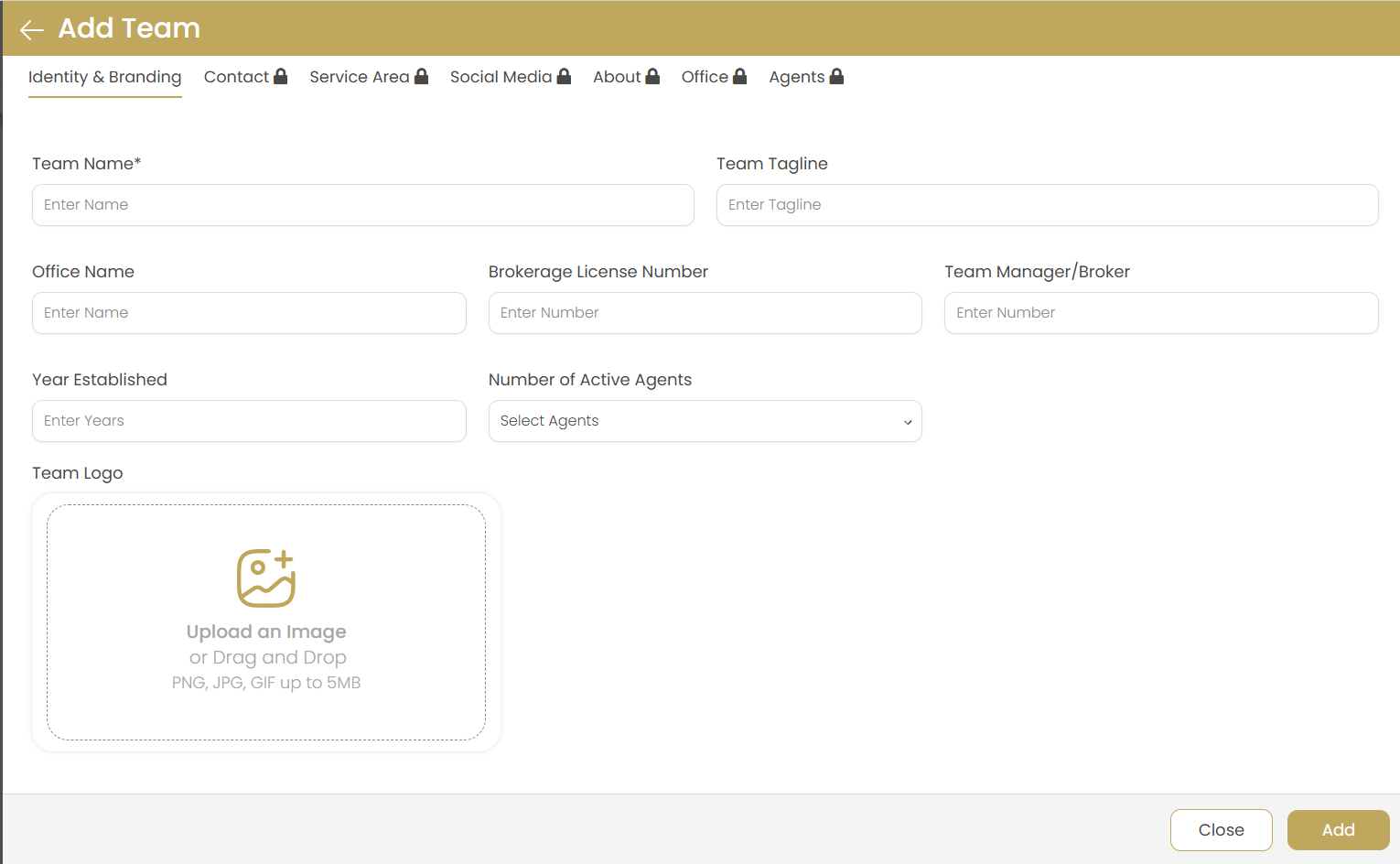Image resolution: width=1400 pixels, height=864 pixels.
Task: Switch to the Contact tab
Action: pyautogui.click(x=236, y=77)
